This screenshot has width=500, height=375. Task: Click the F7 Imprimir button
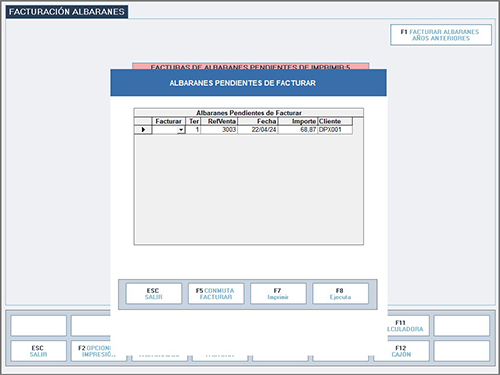278,294
